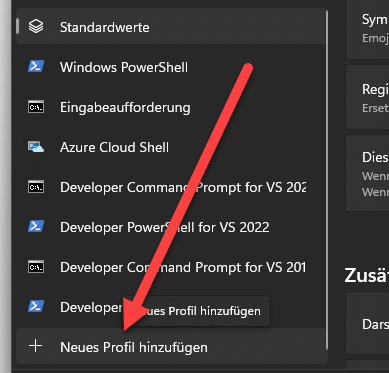Open the Eingabeaufforderung profile
389x373 pixels.
(171, 107)
